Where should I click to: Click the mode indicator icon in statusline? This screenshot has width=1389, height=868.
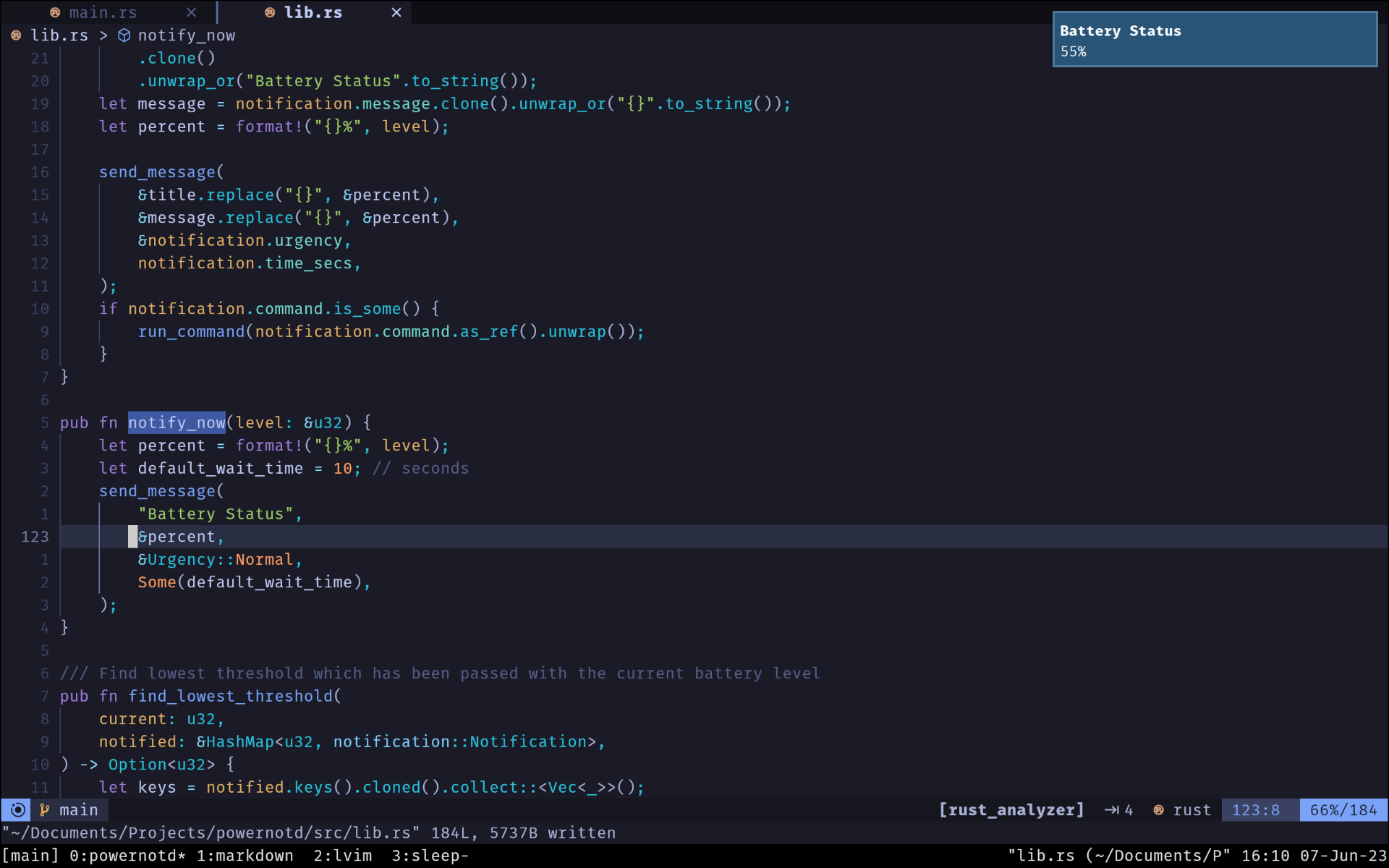click(18, 810)
